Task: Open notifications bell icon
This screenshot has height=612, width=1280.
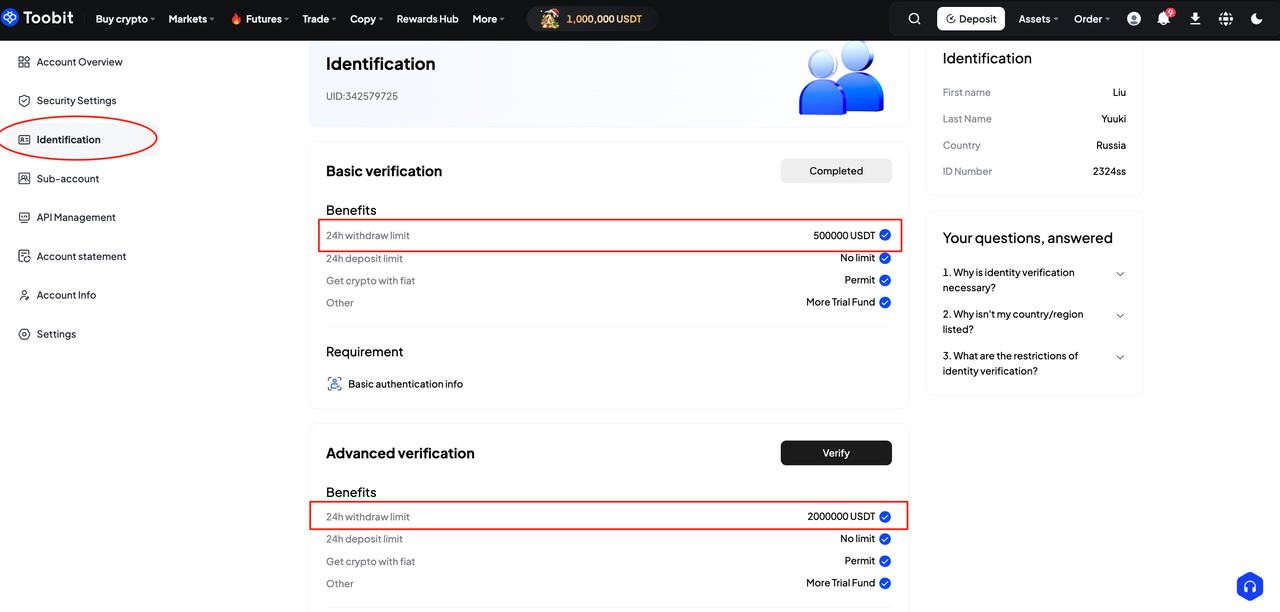Action: point(1164,19)
